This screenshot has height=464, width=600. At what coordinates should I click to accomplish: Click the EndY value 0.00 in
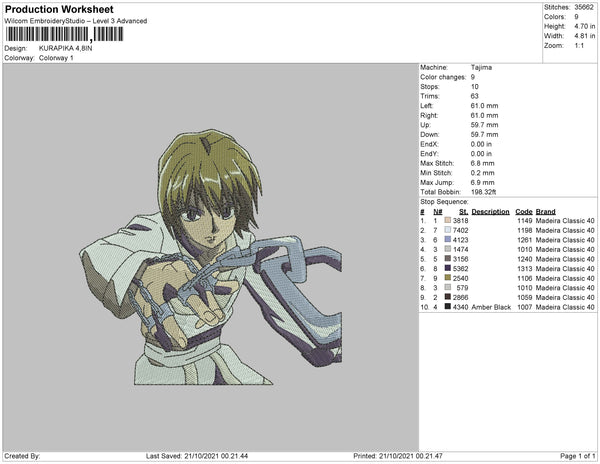click(x=481, y=154)
